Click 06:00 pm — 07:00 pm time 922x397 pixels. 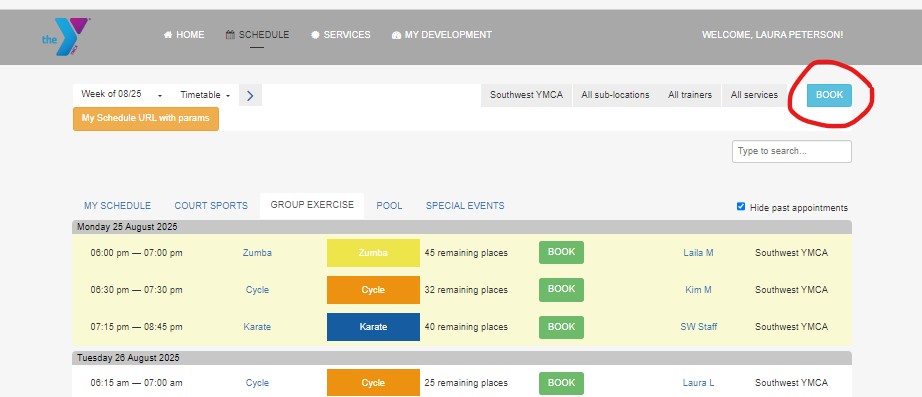click(136, 253)
